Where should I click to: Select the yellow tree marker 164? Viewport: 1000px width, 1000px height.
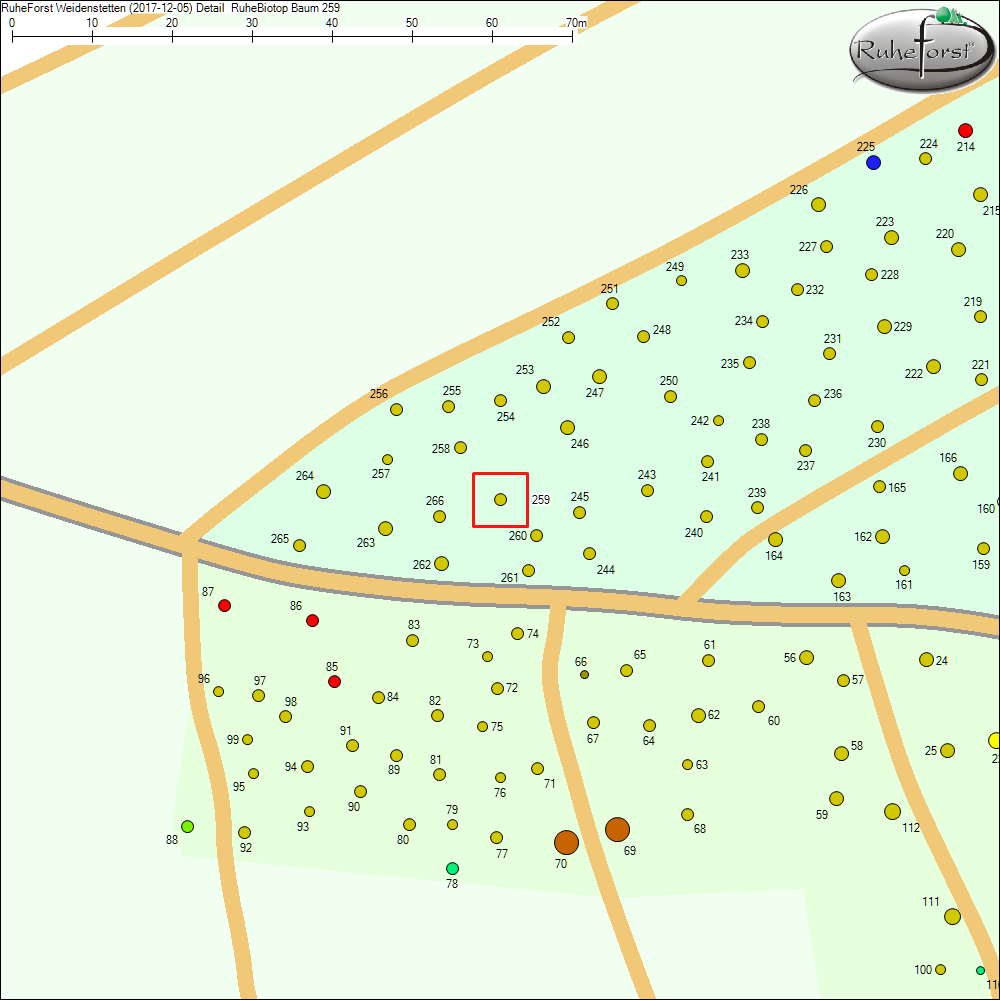point(775,539)
